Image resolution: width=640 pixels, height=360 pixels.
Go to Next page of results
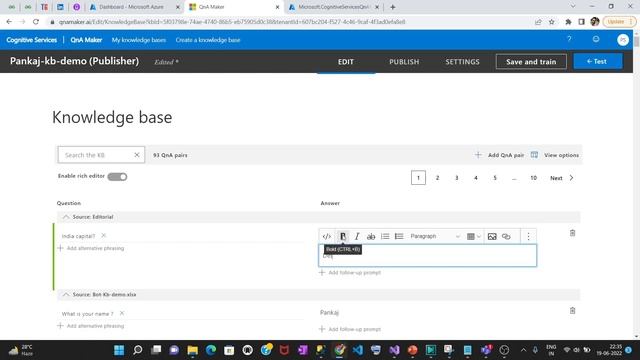562,178
